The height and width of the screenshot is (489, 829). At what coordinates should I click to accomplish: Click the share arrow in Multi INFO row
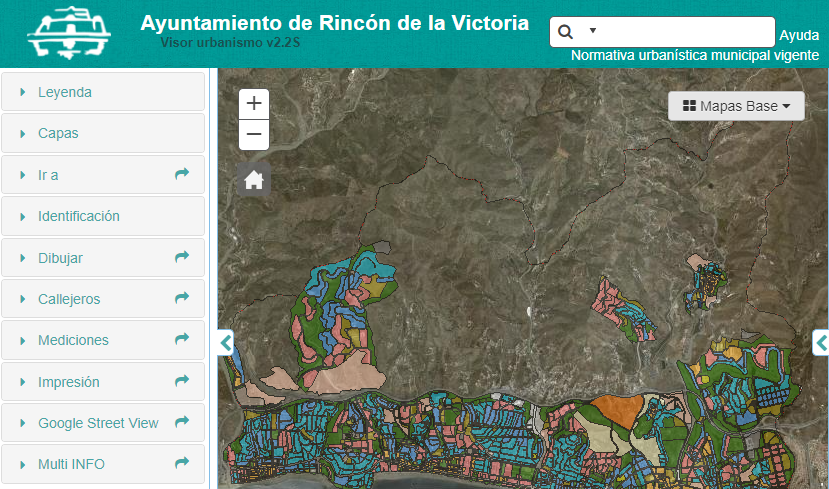click(x=182, y=463)
